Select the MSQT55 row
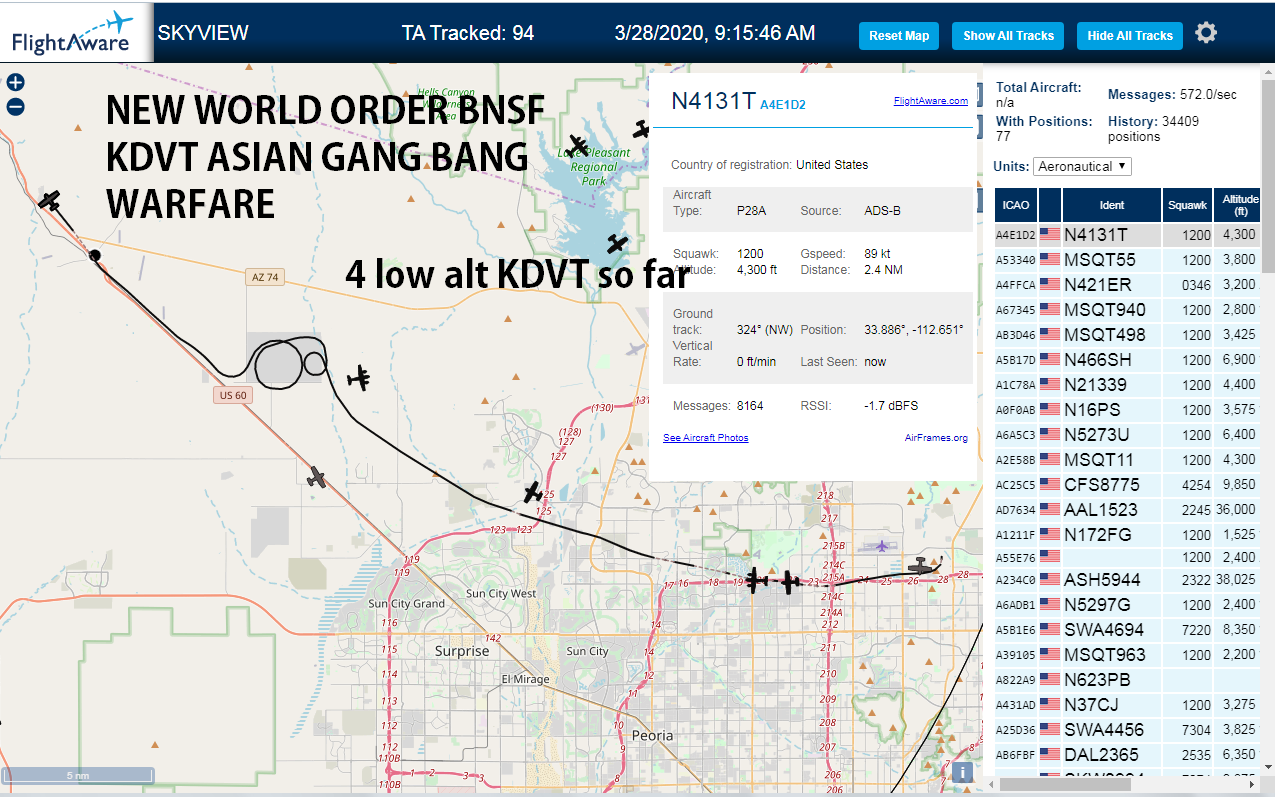 (x=1128, y=260)
